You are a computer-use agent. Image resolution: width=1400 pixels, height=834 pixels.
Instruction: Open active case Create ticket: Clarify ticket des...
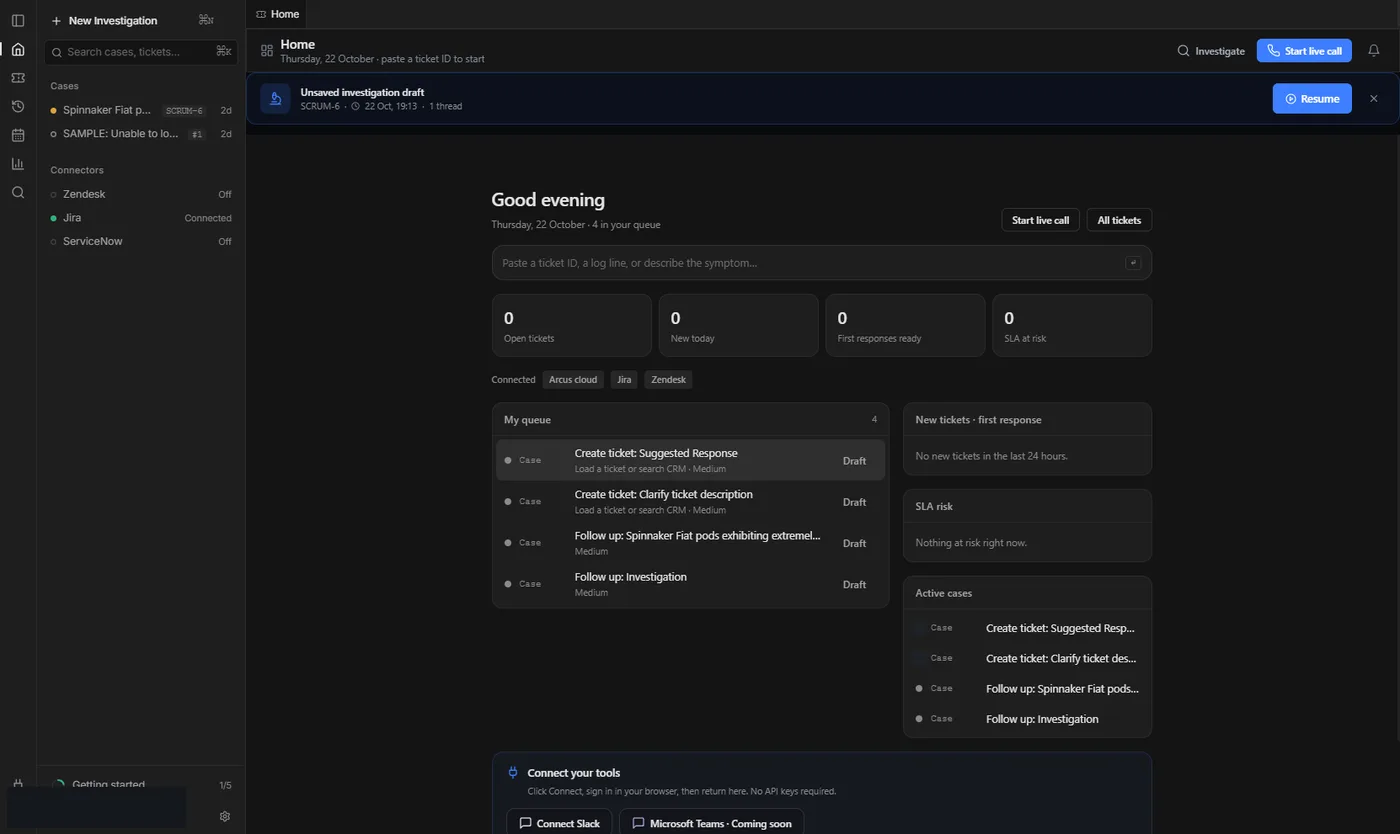[x=1027, y=658]
